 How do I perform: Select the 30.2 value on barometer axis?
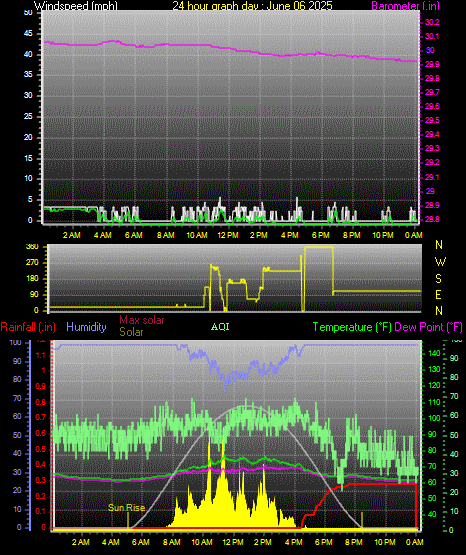[x=432, y=22]
